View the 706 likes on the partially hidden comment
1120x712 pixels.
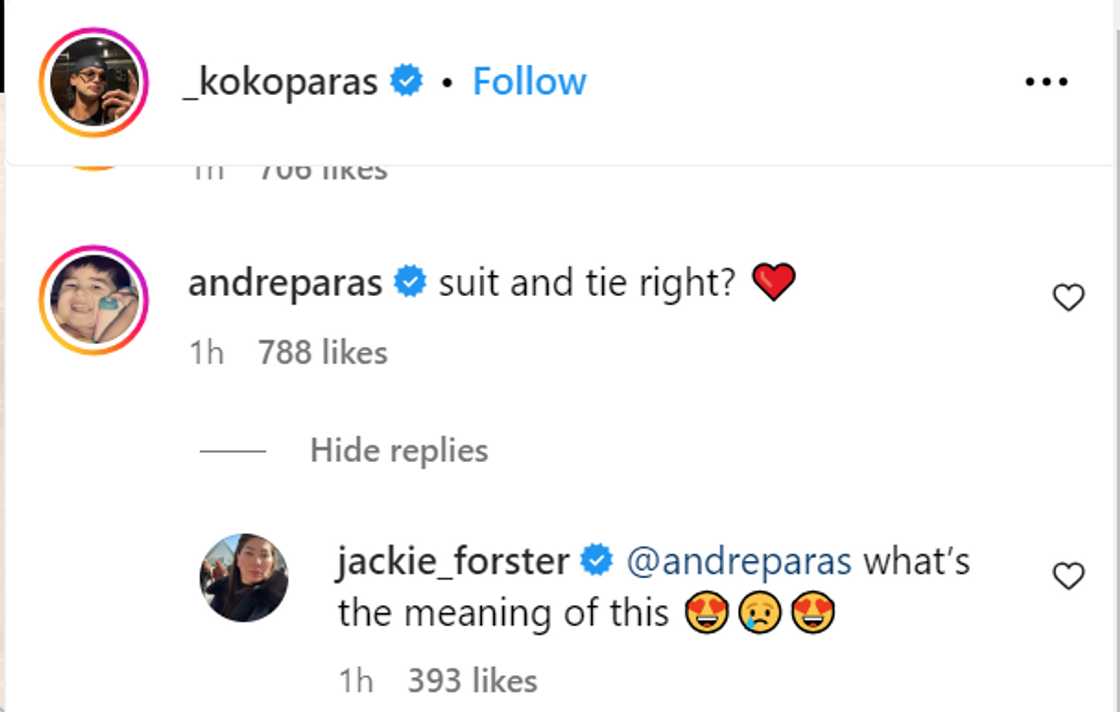pyautogui.click(x=322, y=172)
